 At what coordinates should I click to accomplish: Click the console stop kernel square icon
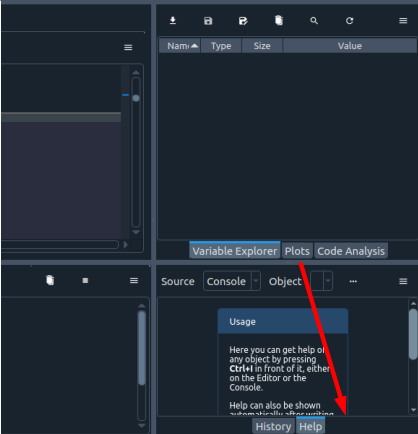[x=85, y=281]
